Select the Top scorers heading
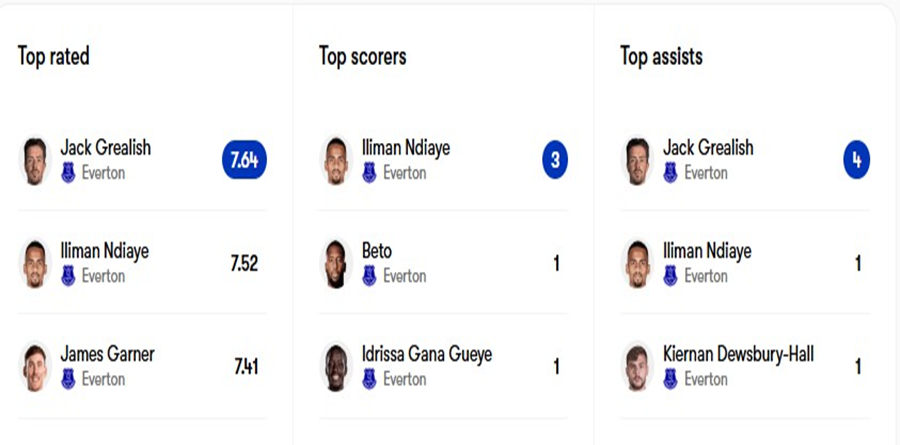 click(x=363, y=56)
